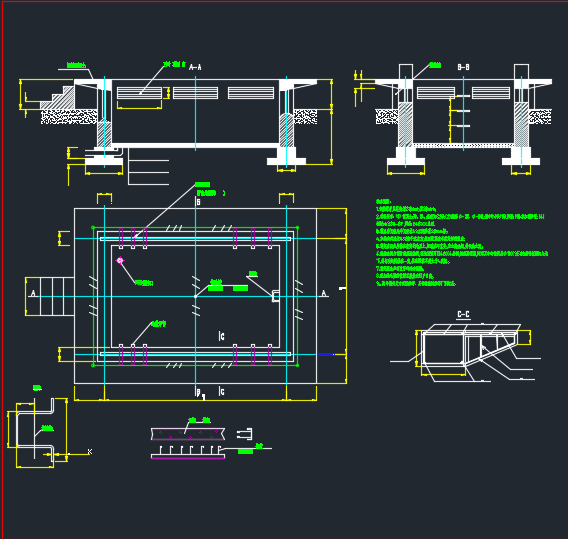
Task: Select the left louver grille in section B-B
Action: pos(436,93)
